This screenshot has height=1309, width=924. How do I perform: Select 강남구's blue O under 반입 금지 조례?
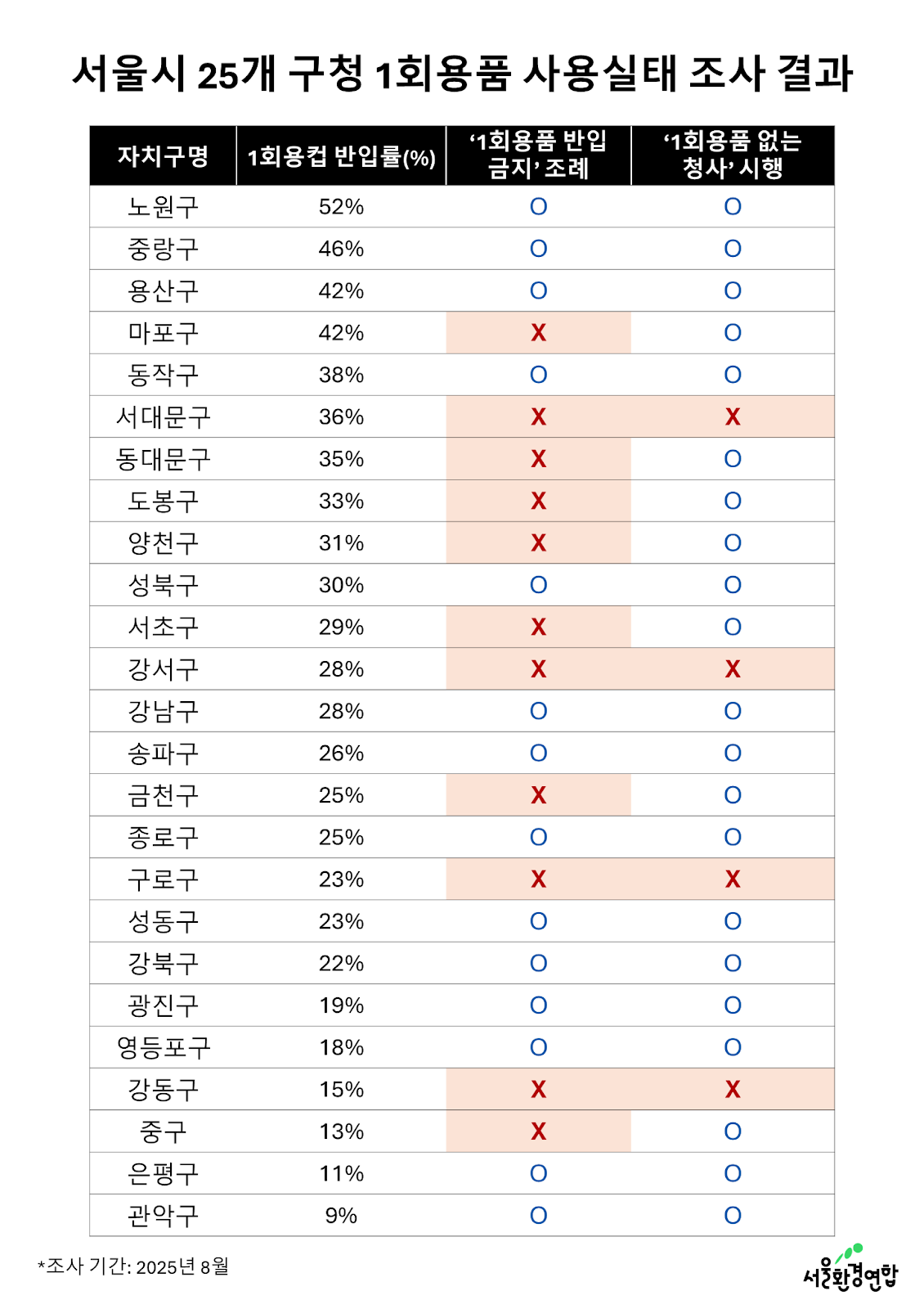(x=538, y=711)
